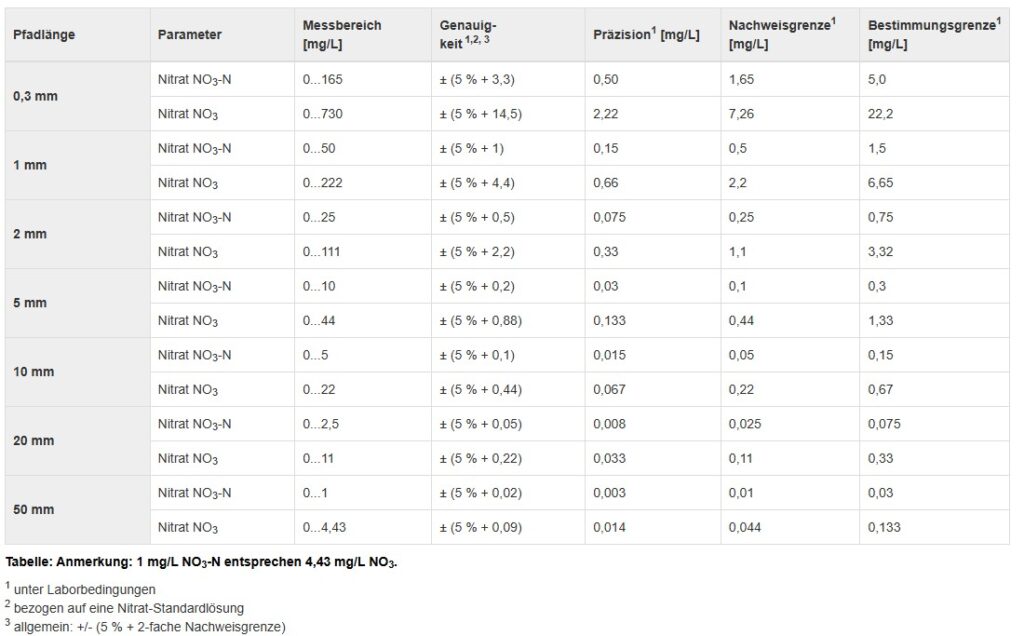The image size is (1024, 636).
Task: Select footnote text unter Laborbedingungen
Action: tap(84, 590)
